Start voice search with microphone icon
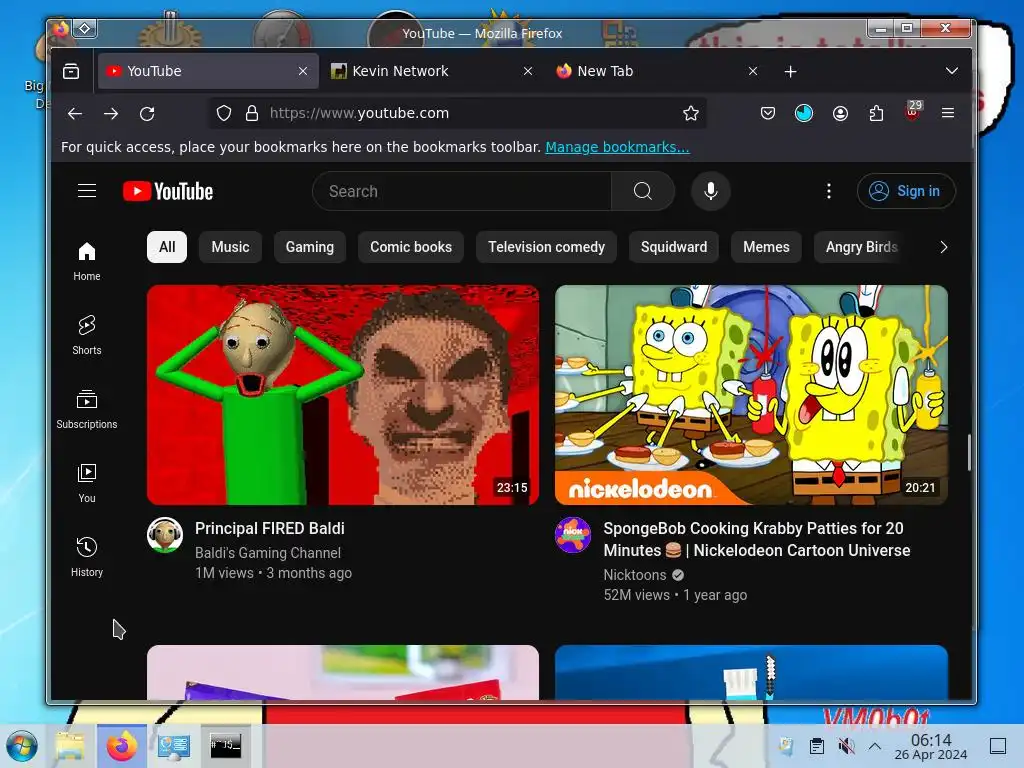The width and height of the screenshot is (1024, 768). [711, 191]
